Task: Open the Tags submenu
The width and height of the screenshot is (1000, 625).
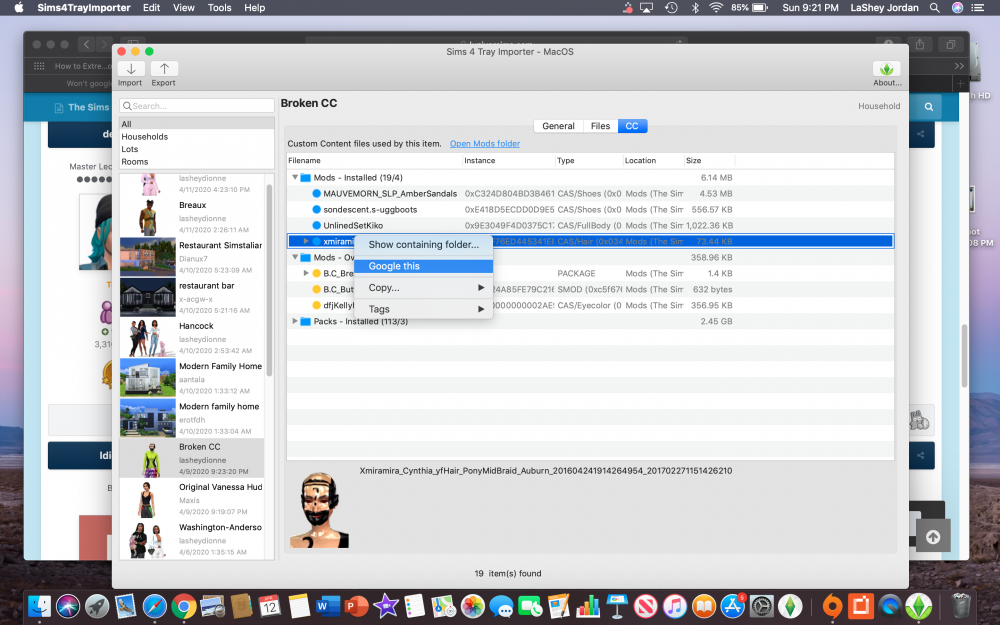Action: click(423, 309)
